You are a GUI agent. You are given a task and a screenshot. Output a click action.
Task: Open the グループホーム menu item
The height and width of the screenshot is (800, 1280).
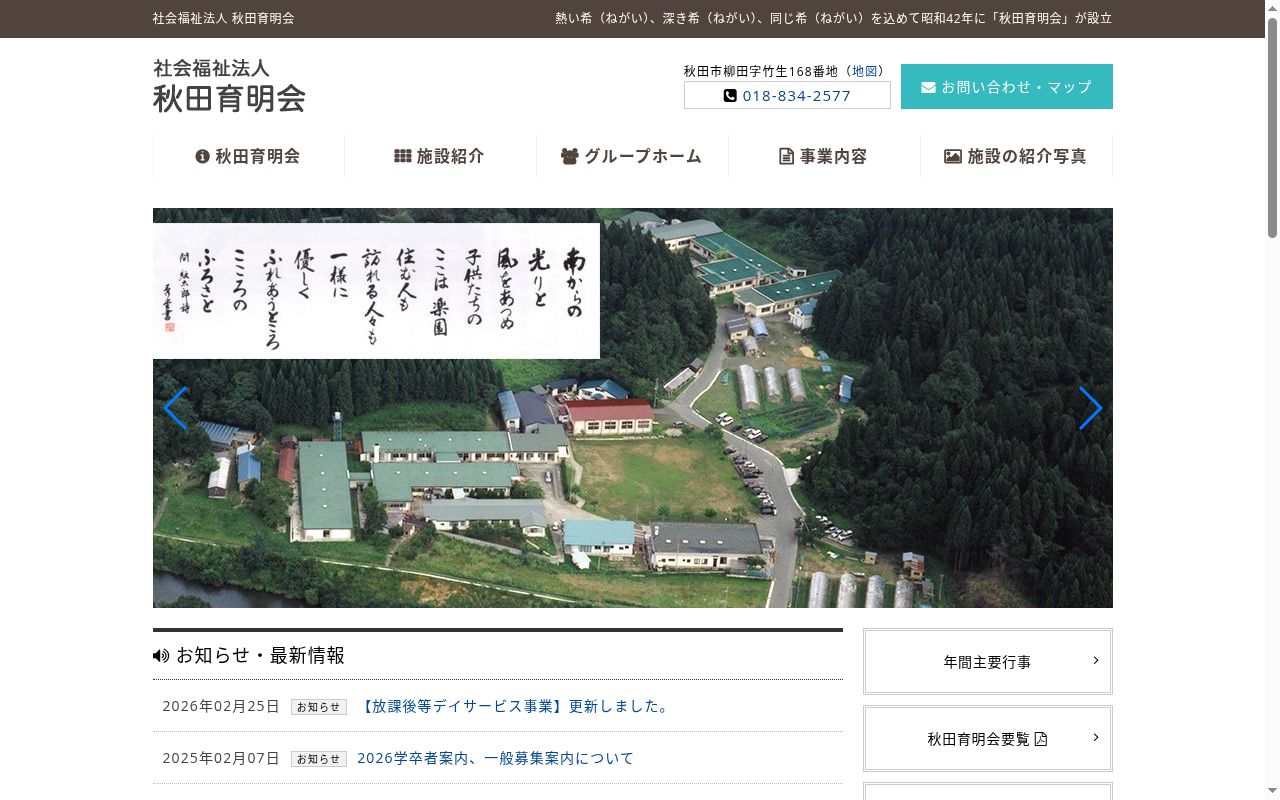coord(632,156)
